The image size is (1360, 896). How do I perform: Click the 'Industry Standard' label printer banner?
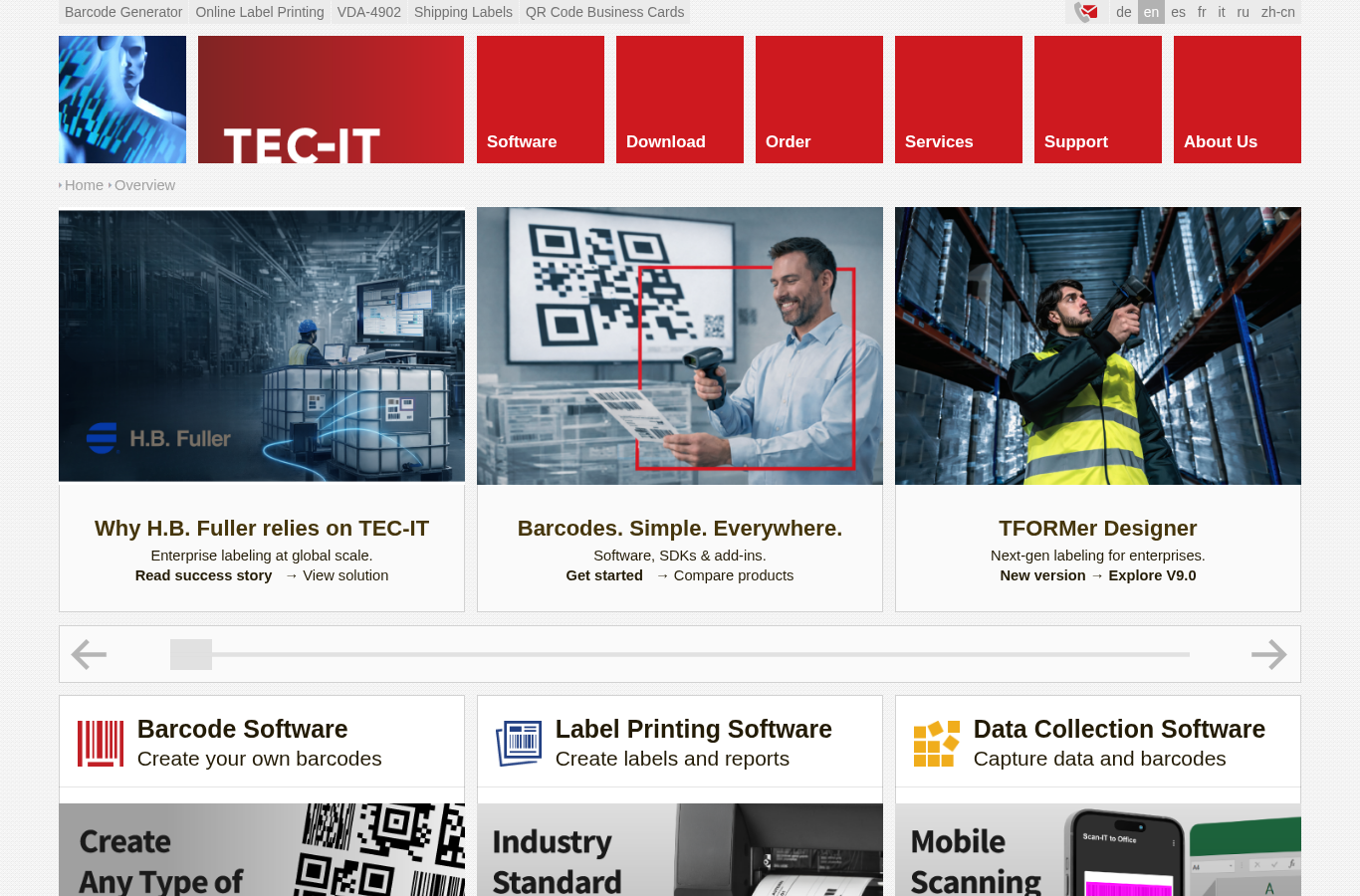coord(680,849)
